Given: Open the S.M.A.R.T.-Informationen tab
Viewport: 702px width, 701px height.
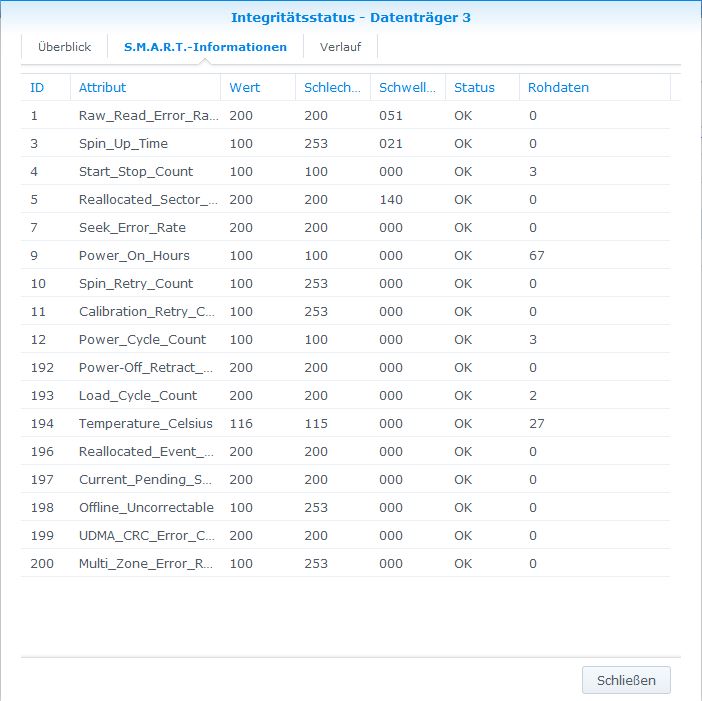Looking at the screenshot, I should [x=205, y=47].
